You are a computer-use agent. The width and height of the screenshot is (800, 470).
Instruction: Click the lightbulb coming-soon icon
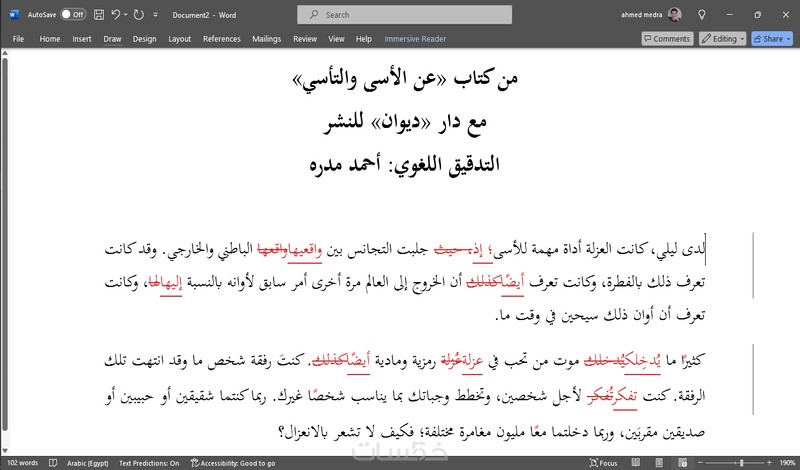click(x=702, y=15)
